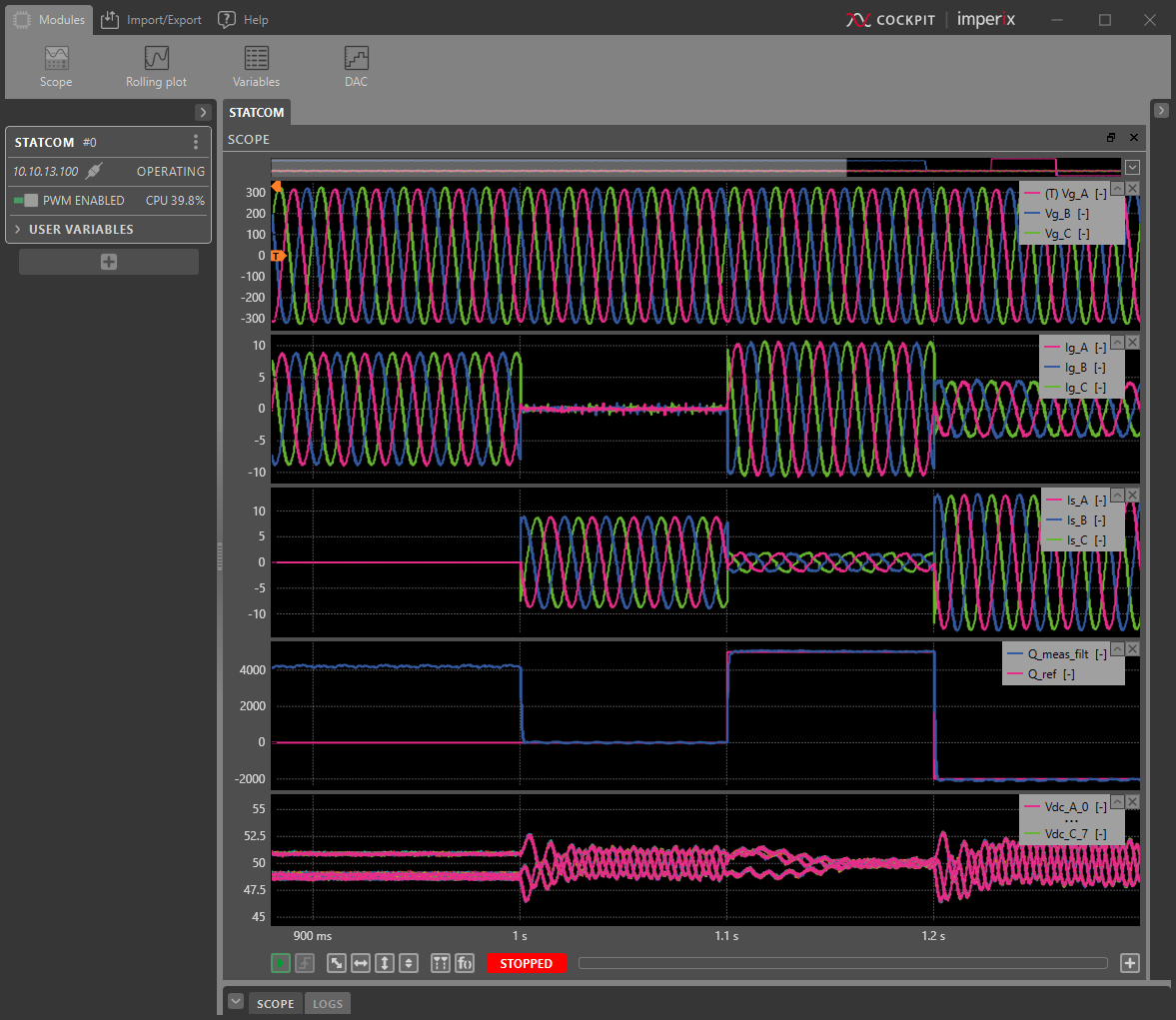
Task: Click the red STOPPED status button
Action: (527, 963)
